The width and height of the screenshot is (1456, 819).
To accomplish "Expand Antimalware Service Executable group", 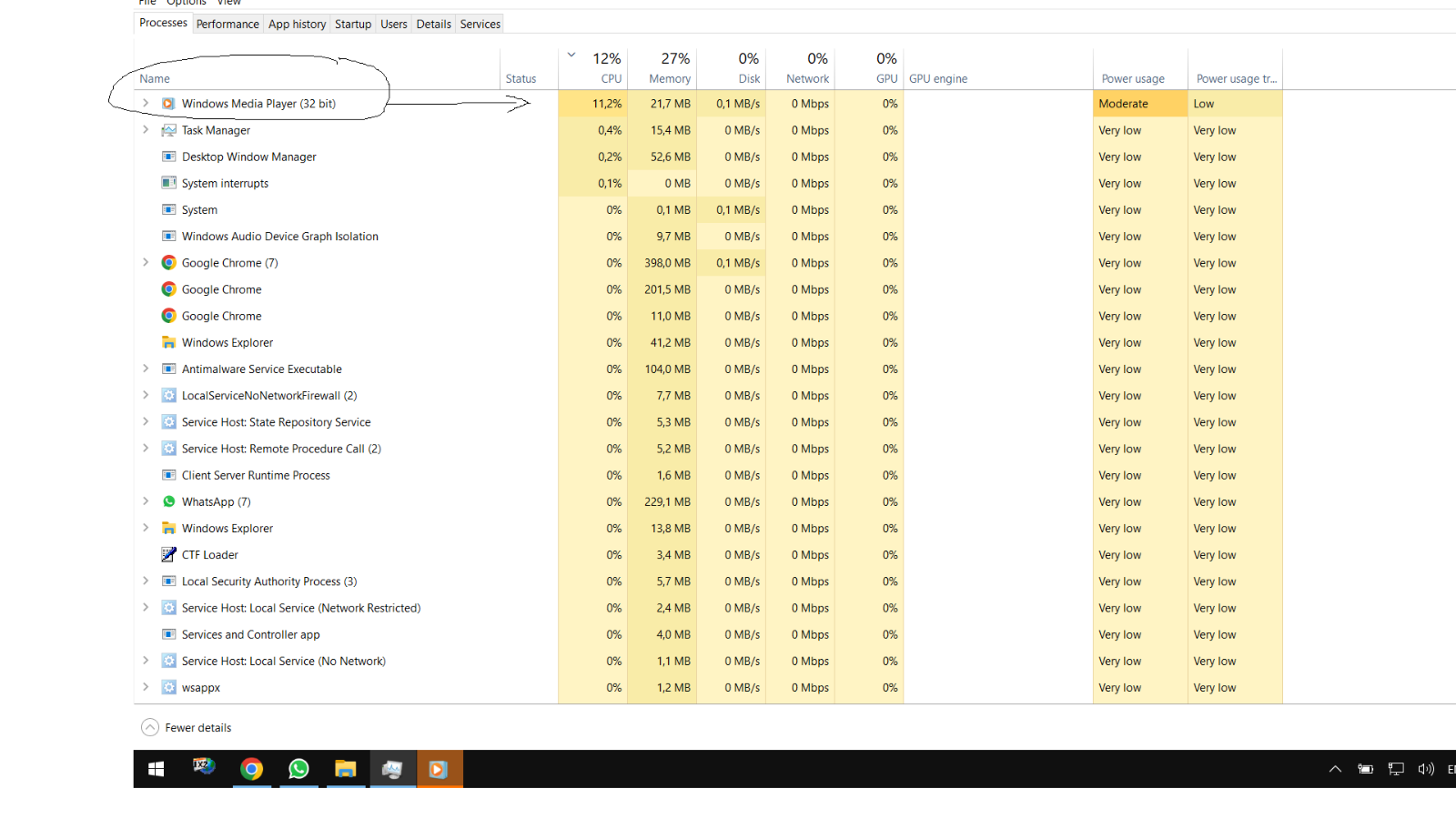I will click(146, 369).
